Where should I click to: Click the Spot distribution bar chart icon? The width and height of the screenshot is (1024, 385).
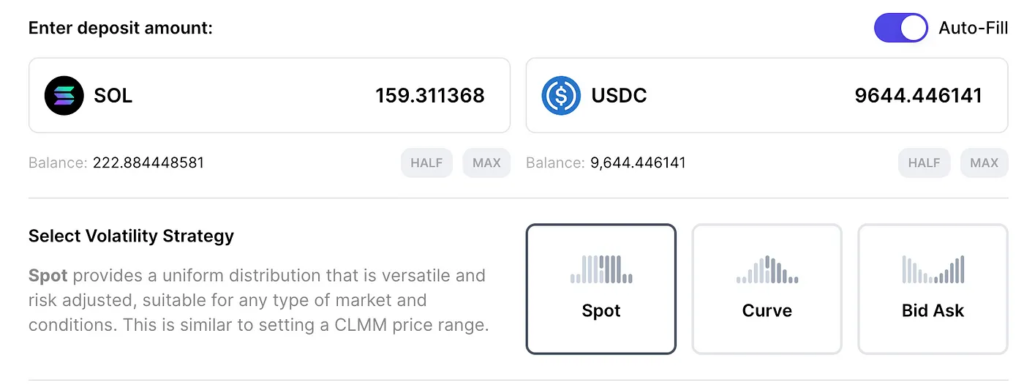point(601,269)
